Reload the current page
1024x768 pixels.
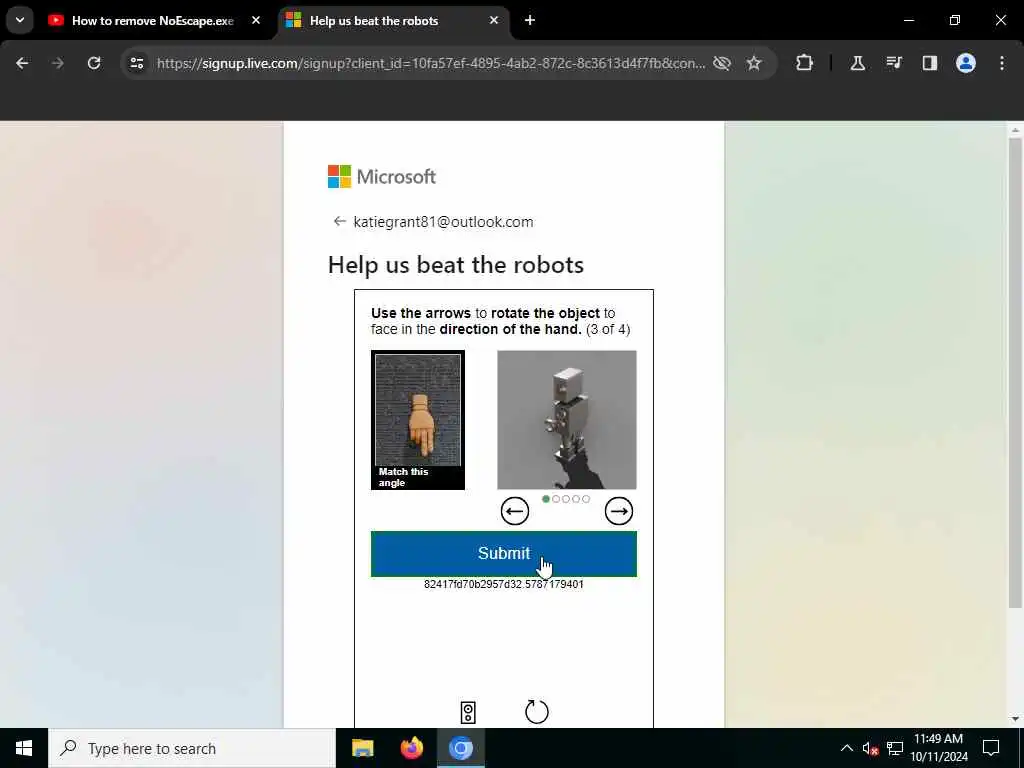[94, 63]
